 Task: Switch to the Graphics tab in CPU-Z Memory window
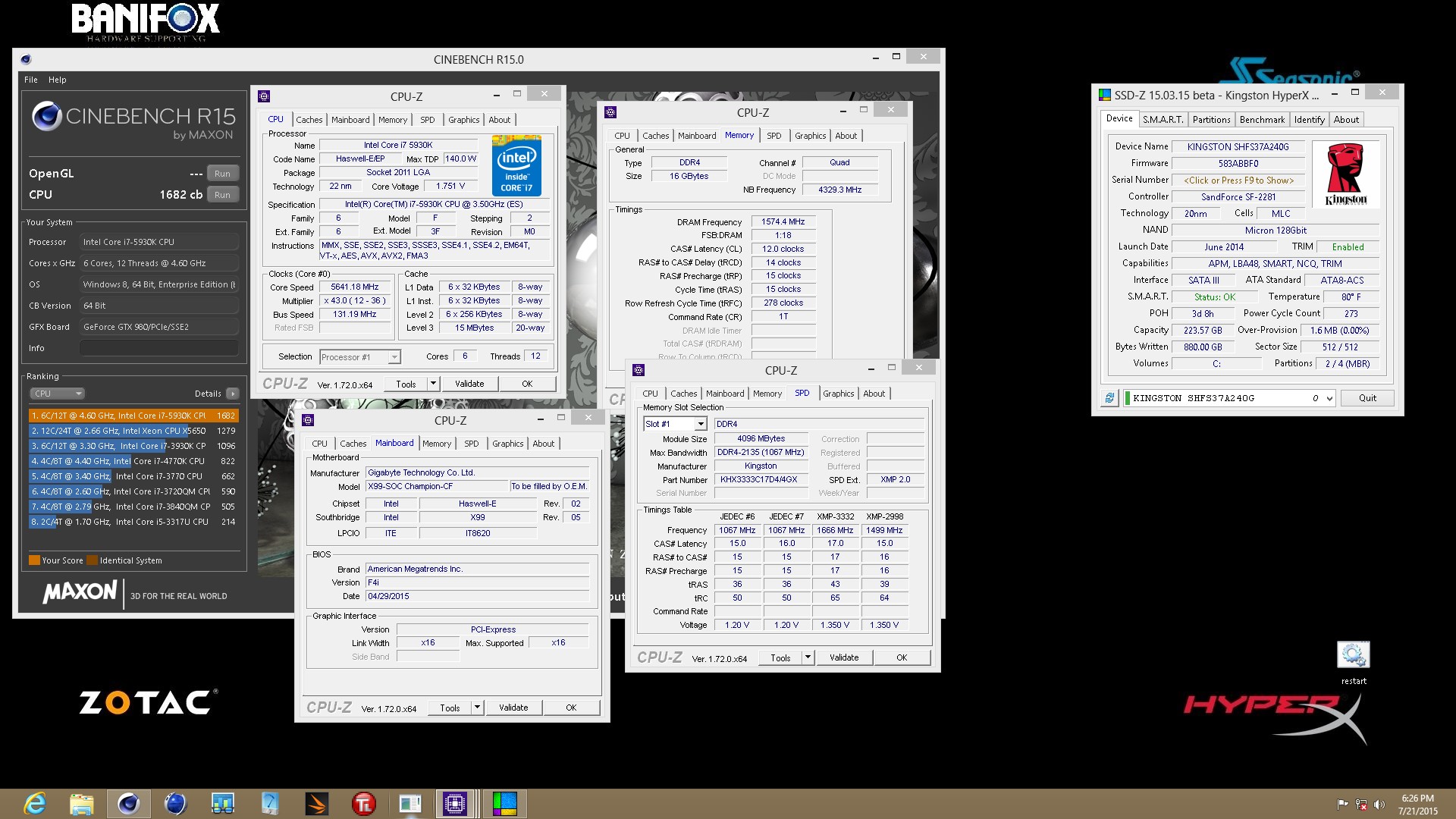810,136
